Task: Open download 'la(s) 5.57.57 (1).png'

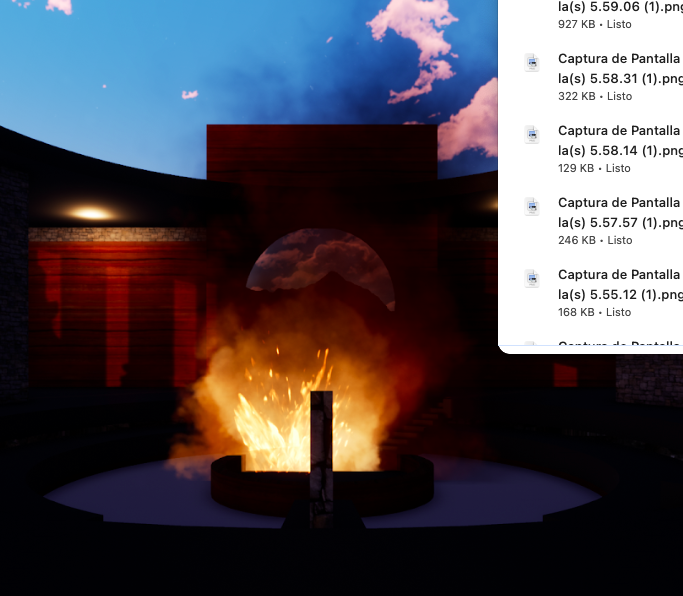Action: [620, 213]
